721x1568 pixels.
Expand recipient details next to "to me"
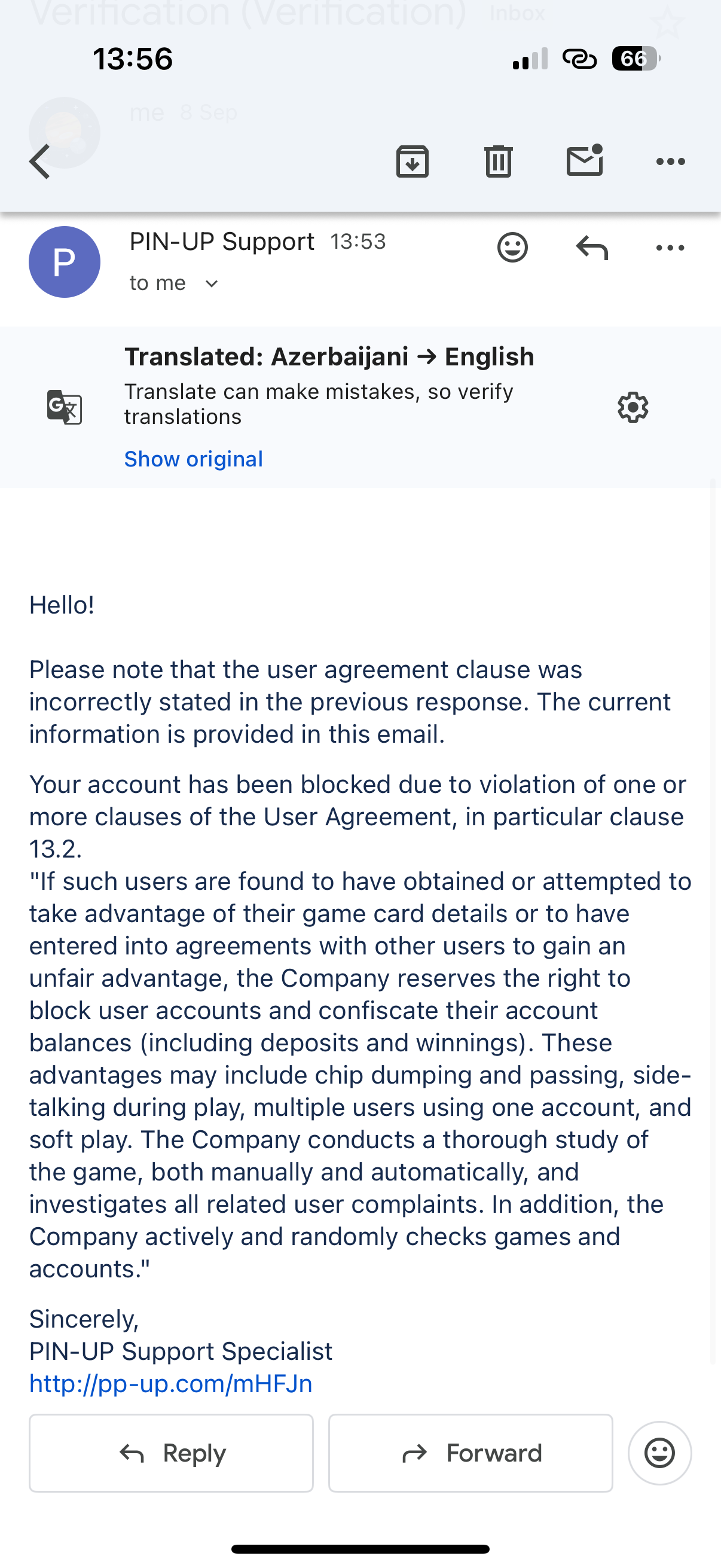(x=211, y=283)
